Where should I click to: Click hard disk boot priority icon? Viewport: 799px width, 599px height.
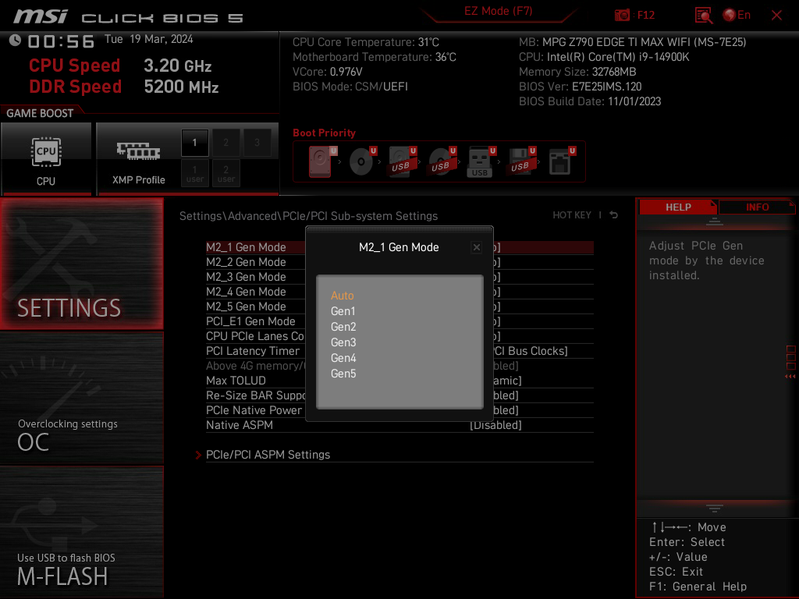tap(322, 161)
